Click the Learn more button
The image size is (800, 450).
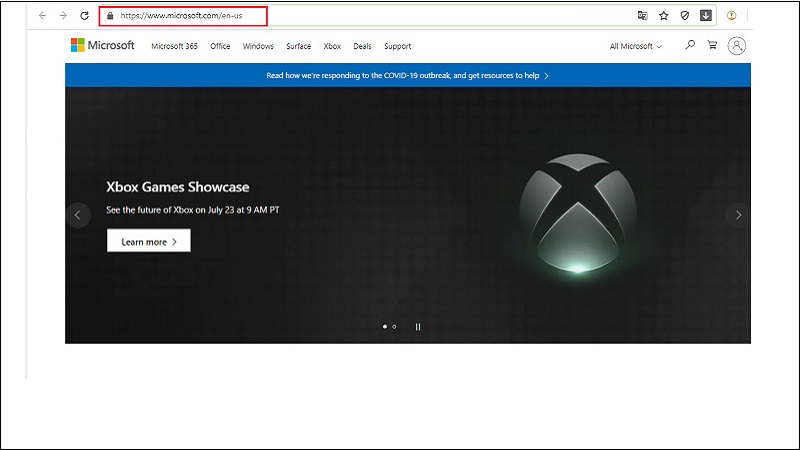(x=148, y=241)
